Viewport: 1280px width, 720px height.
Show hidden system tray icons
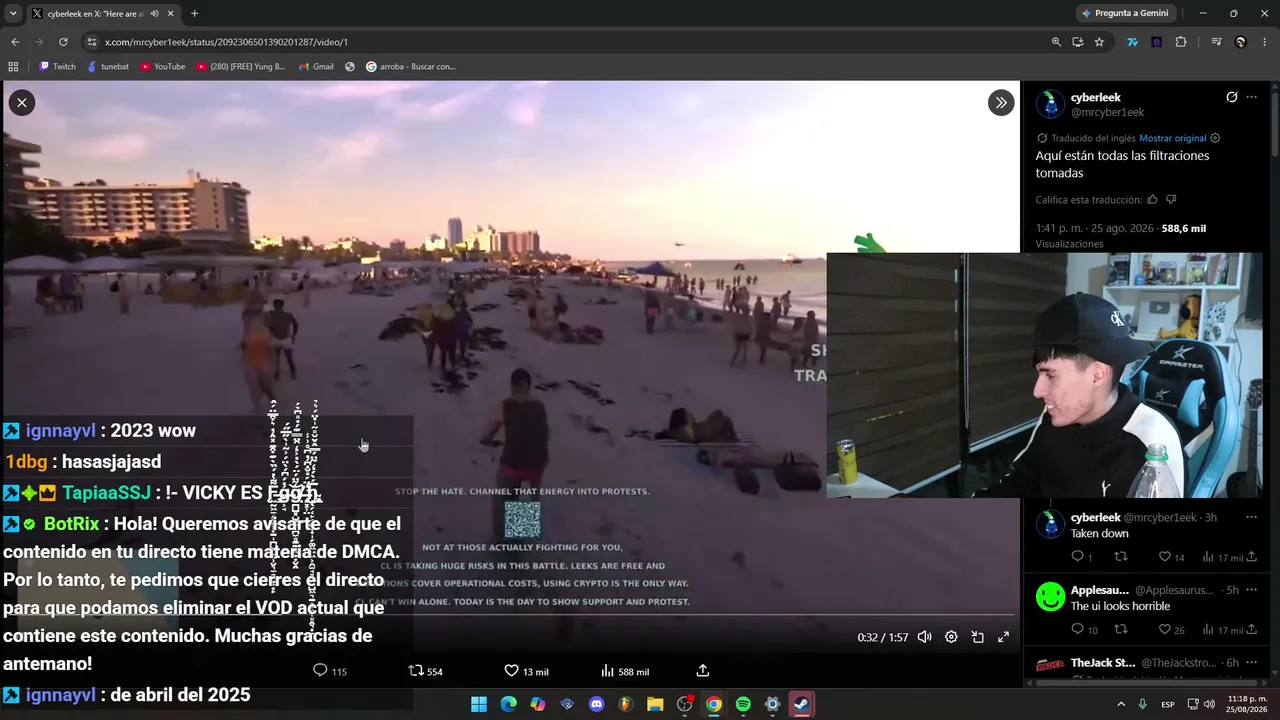pyautogui.click(x=1121, y=704)
